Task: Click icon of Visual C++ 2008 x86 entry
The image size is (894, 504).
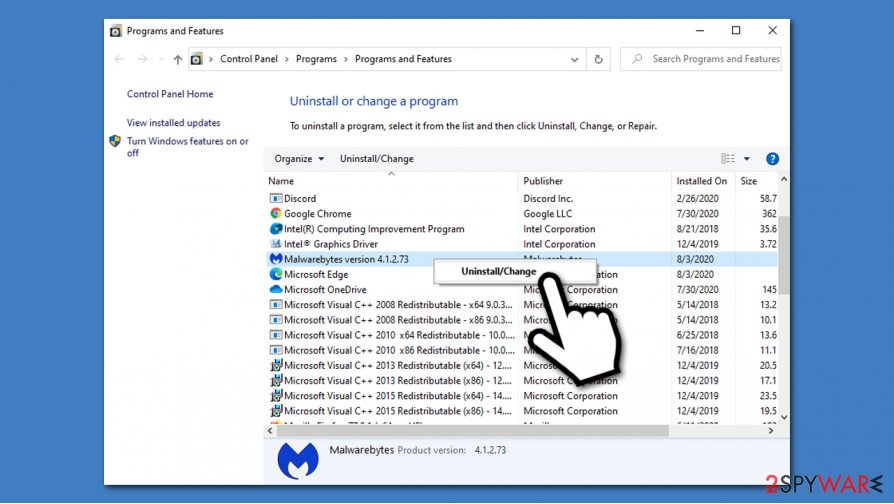Action: [276, 320]
